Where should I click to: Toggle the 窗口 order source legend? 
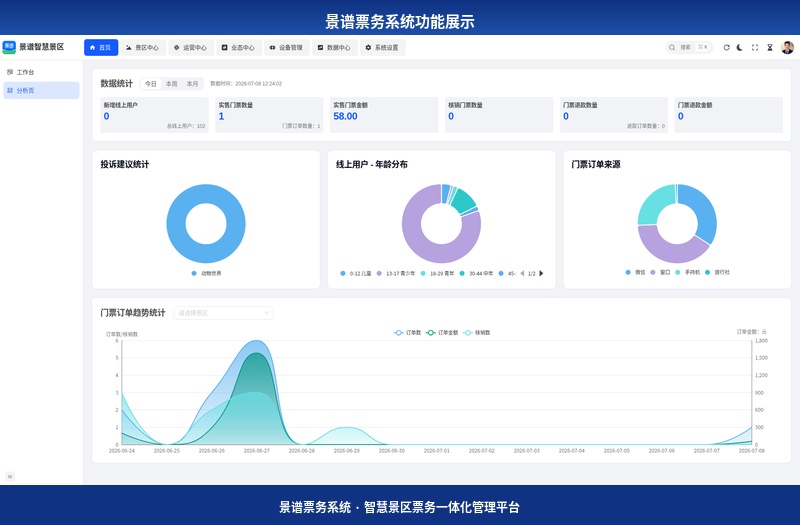[660, 272]
